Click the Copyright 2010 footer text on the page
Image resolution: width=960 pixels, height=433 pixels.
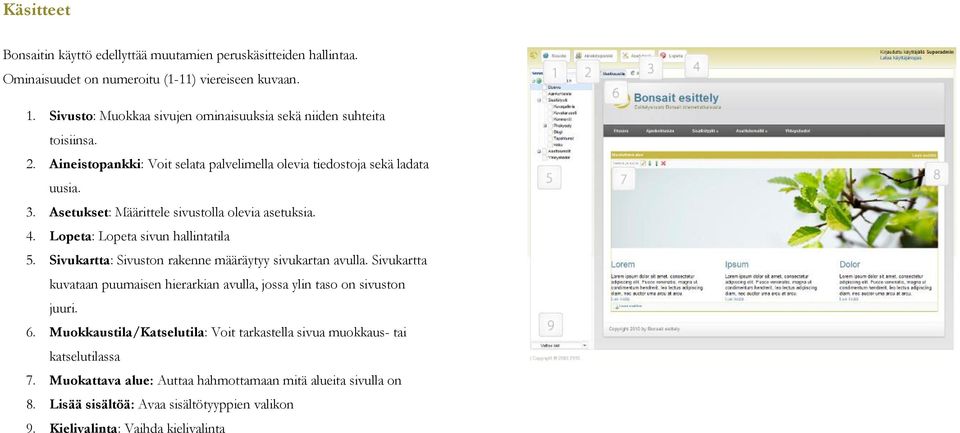tap(644, 329)
